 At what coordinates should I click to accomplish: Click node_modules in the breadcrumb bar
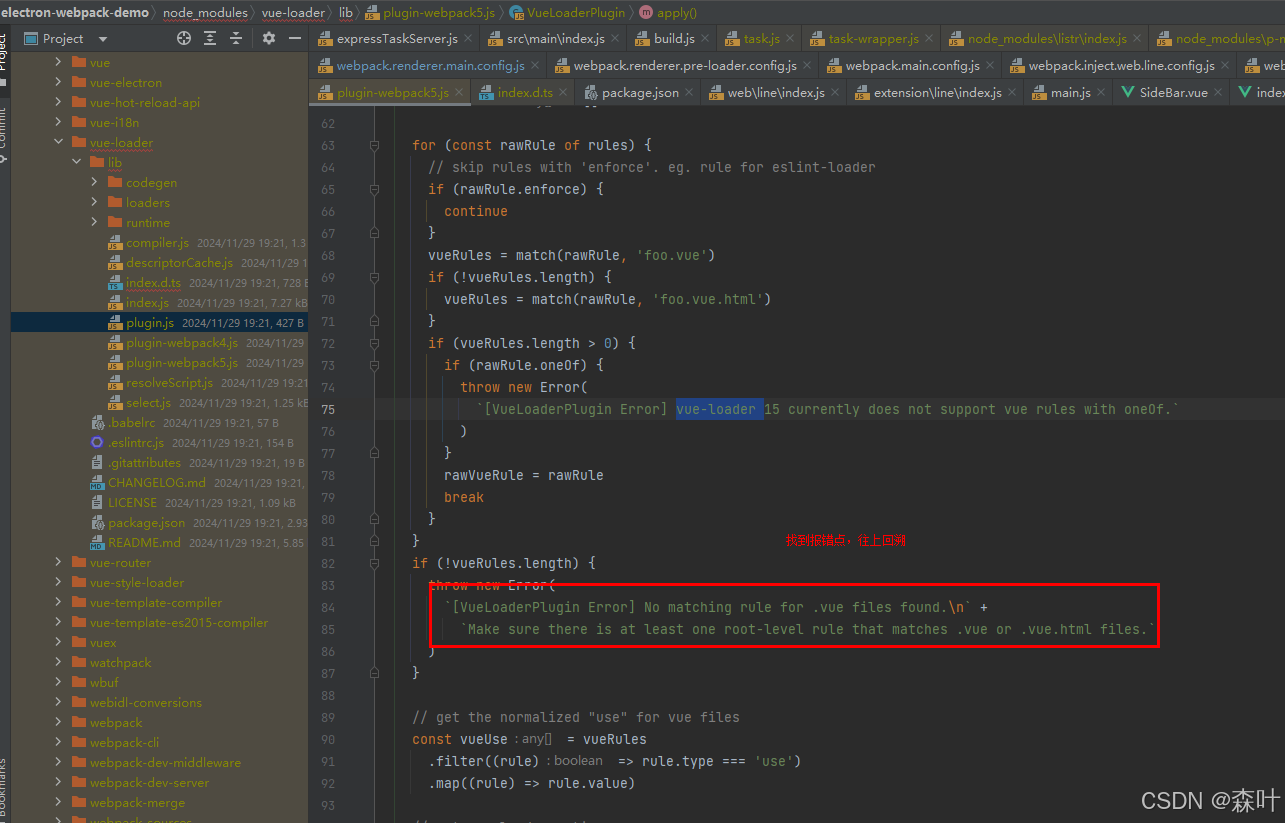(206, 12)
